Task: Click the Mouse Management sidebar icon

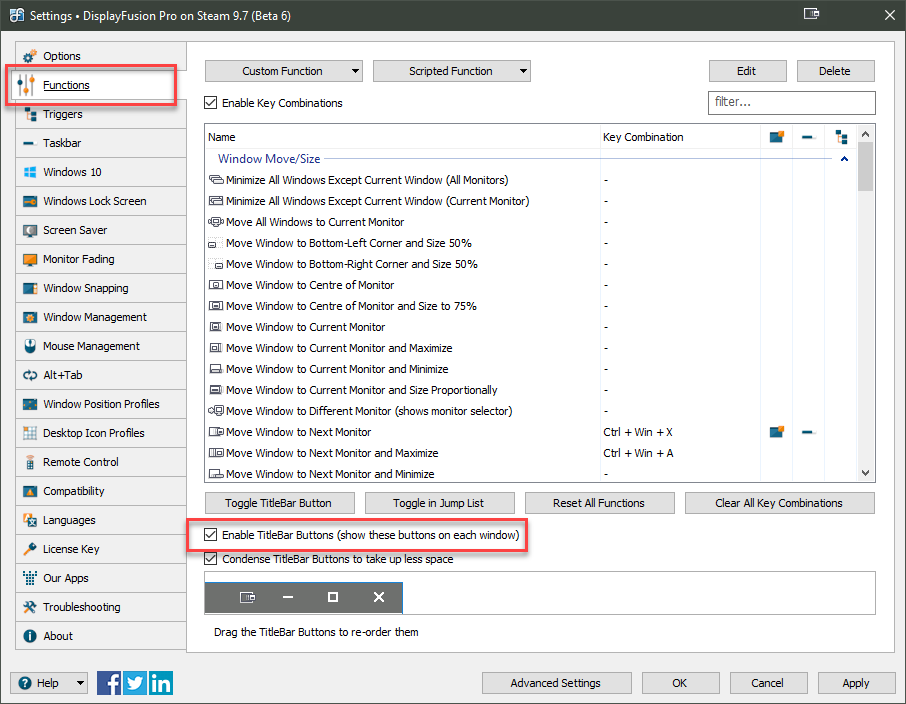Action: 29,346
